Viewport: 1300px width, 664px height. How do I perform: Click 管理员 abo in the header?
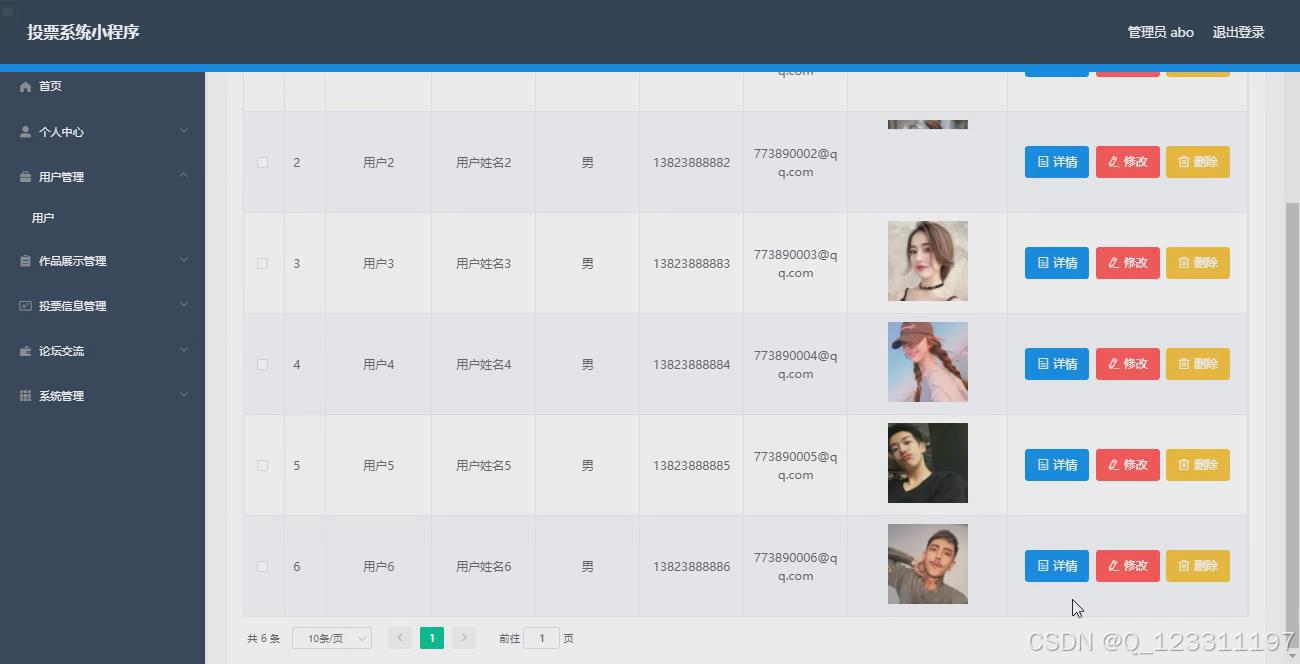(1161, 32)
